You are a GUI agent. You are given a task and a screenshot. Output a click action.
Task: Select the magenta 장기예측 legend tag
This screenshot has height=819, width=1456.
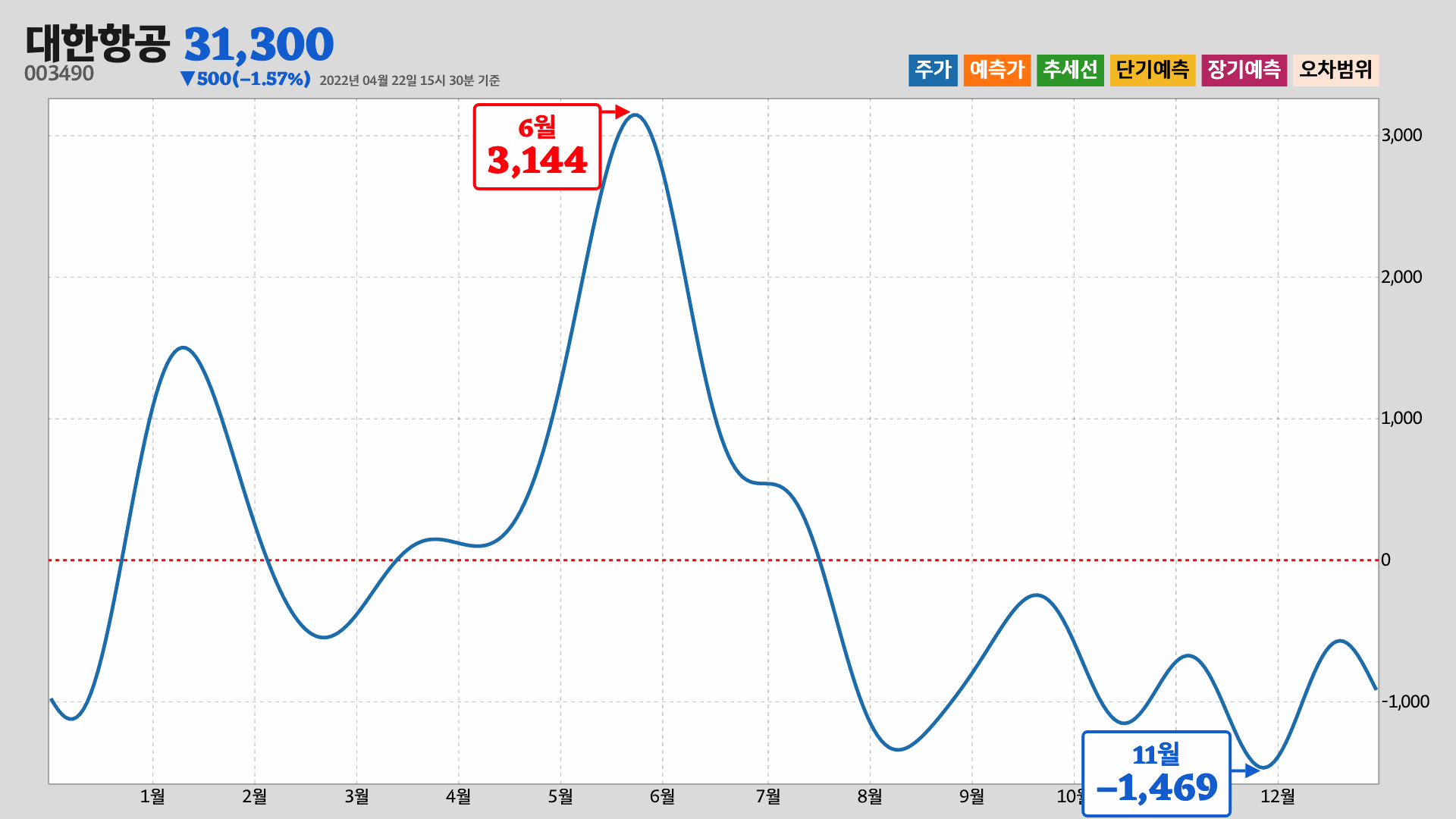point(1244,71)
